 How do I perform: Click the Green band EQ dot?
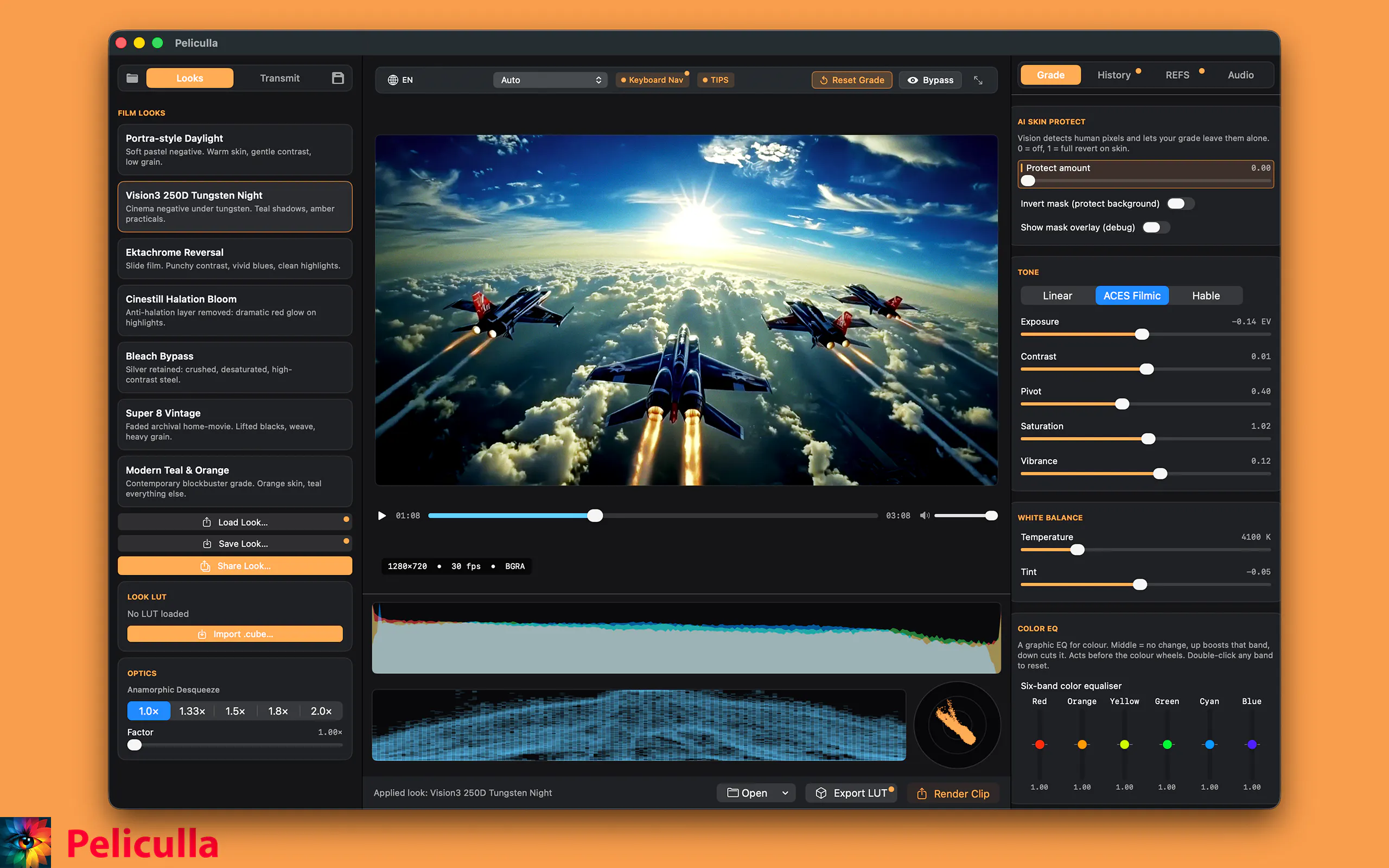1167,744
